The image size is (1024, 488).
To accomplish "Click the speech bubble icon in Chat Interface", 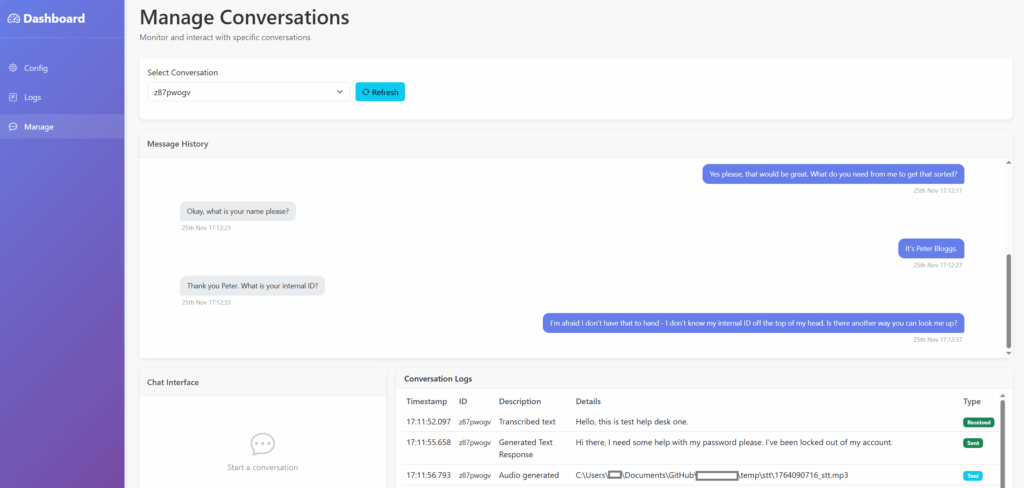I will pos(262,443).
